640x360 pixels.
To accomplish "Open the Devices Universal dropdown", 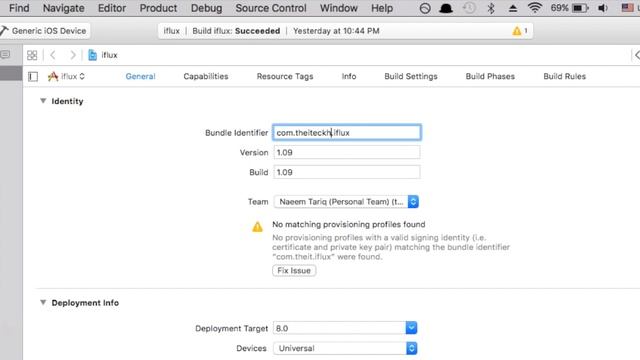I will (345, 348).
